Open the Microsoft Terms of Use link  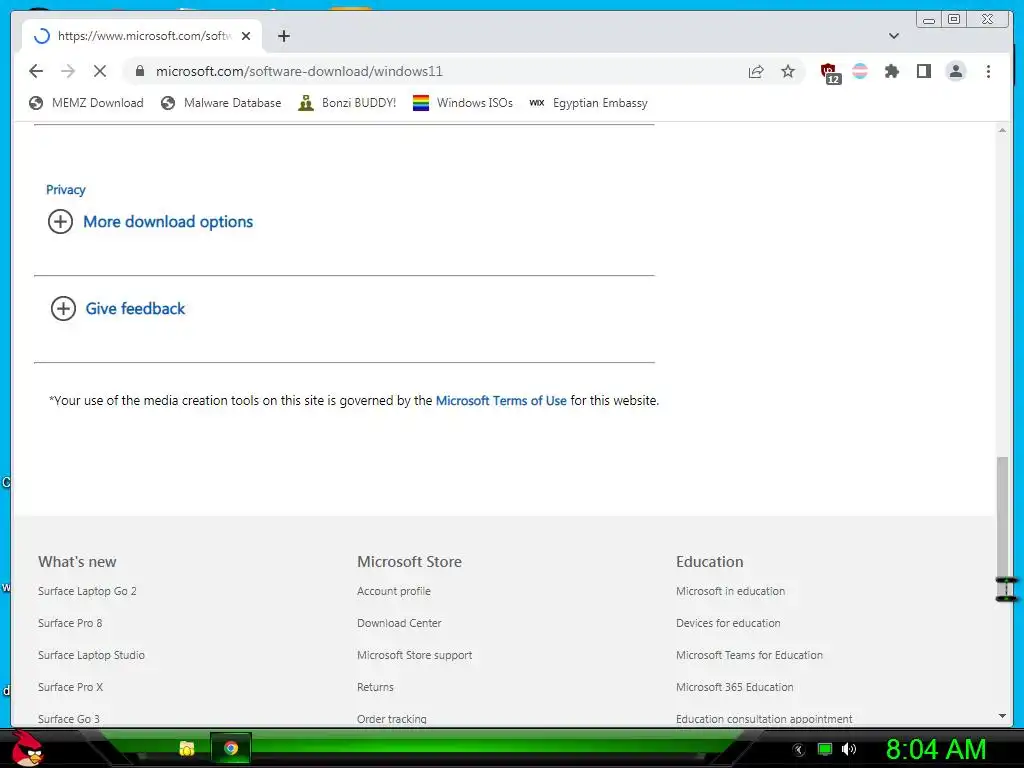pyautogui.click(x=501, y=400)
